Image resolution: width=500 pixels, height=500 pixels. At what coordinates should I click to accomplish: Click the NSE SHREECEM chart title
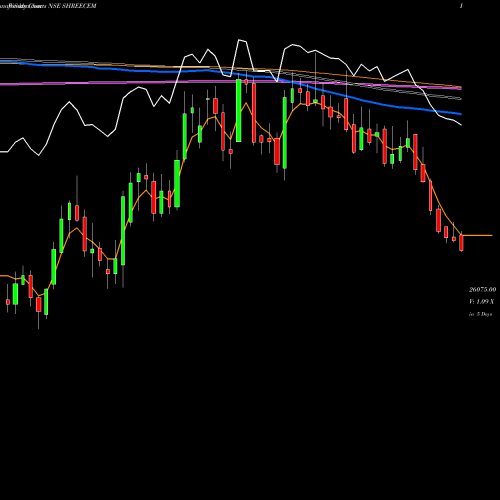pyautogui.click(x=72, y=6)
